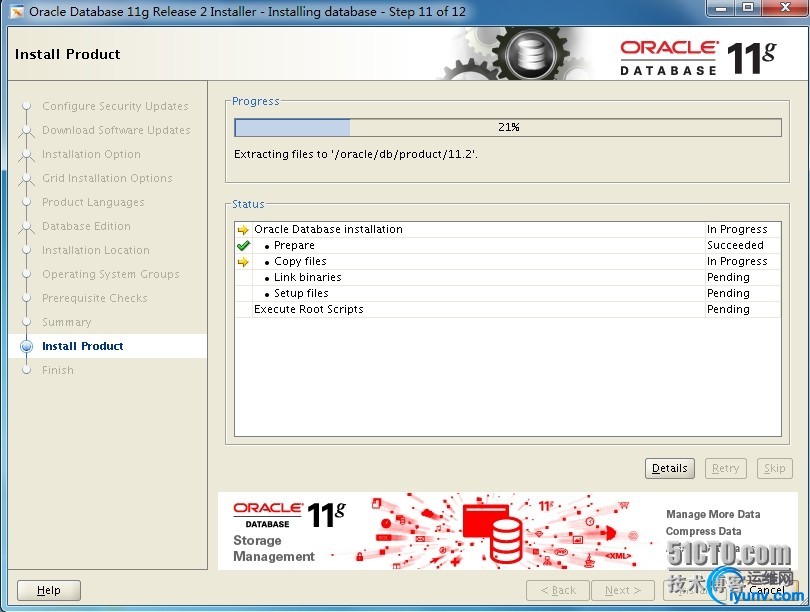The width and height of the screenshot is (810, 612).
Task: Click the green checkmark beside Prepare
Action: click(x=243, y=246)
